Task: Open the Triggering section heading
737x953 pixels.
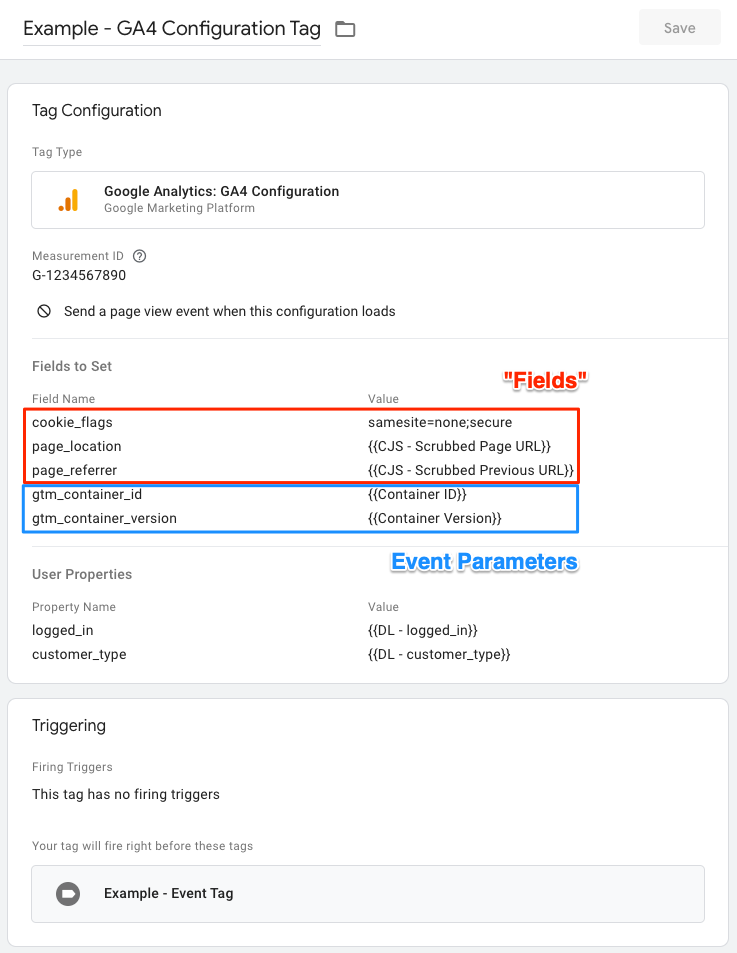Action: 69,726
